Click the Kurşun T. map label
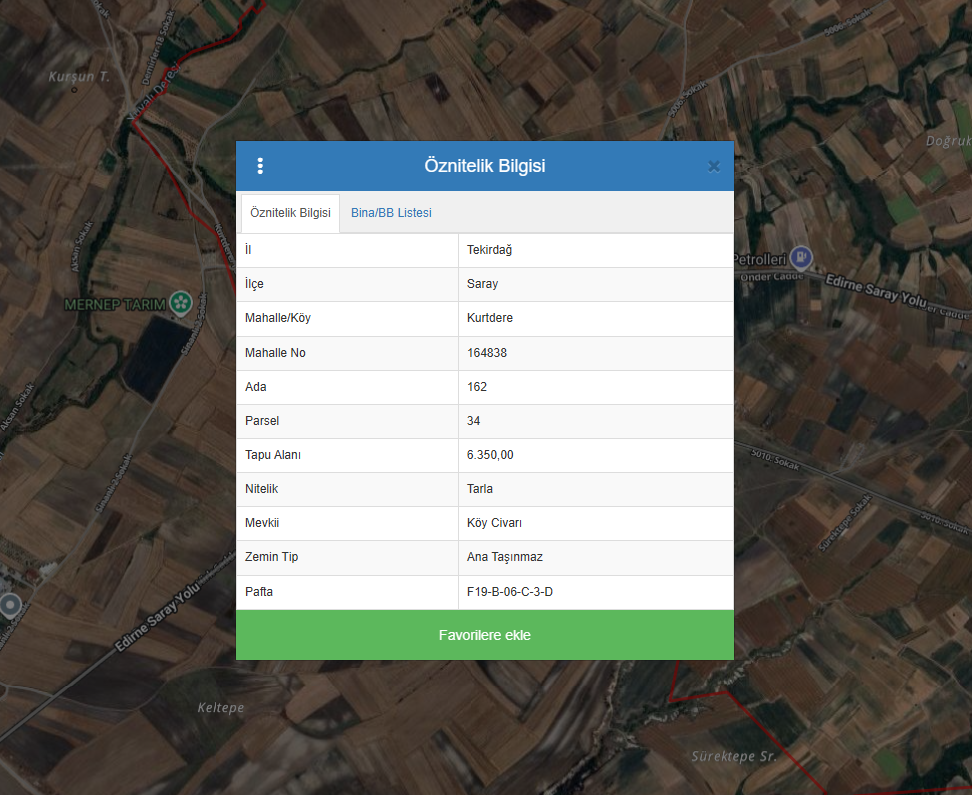The width and height of the screenshot is (972, 795). pyautogui.click(x=78, y=76)
